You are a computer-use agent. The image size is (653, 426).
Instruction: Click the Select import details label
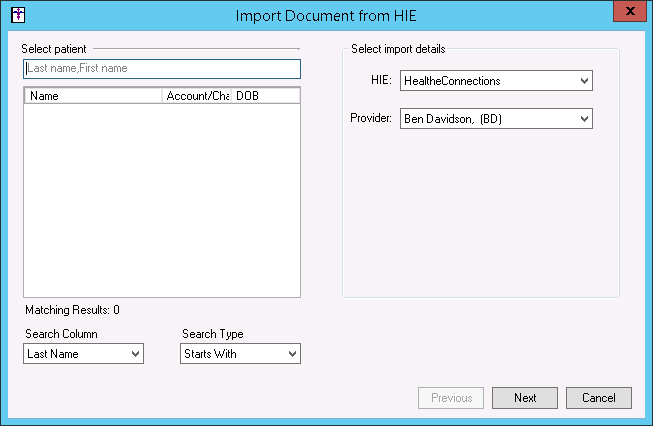[x=398, y=49]
